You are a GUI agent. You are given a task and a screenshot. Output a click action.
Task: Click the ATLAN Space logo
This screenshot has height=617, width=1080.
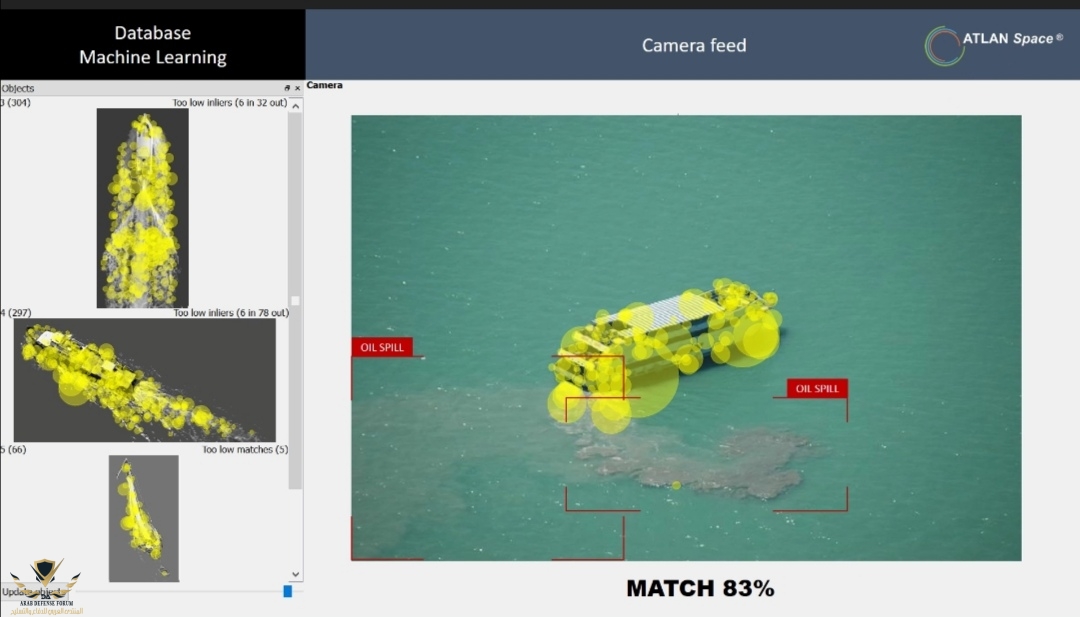click(991, 44)
